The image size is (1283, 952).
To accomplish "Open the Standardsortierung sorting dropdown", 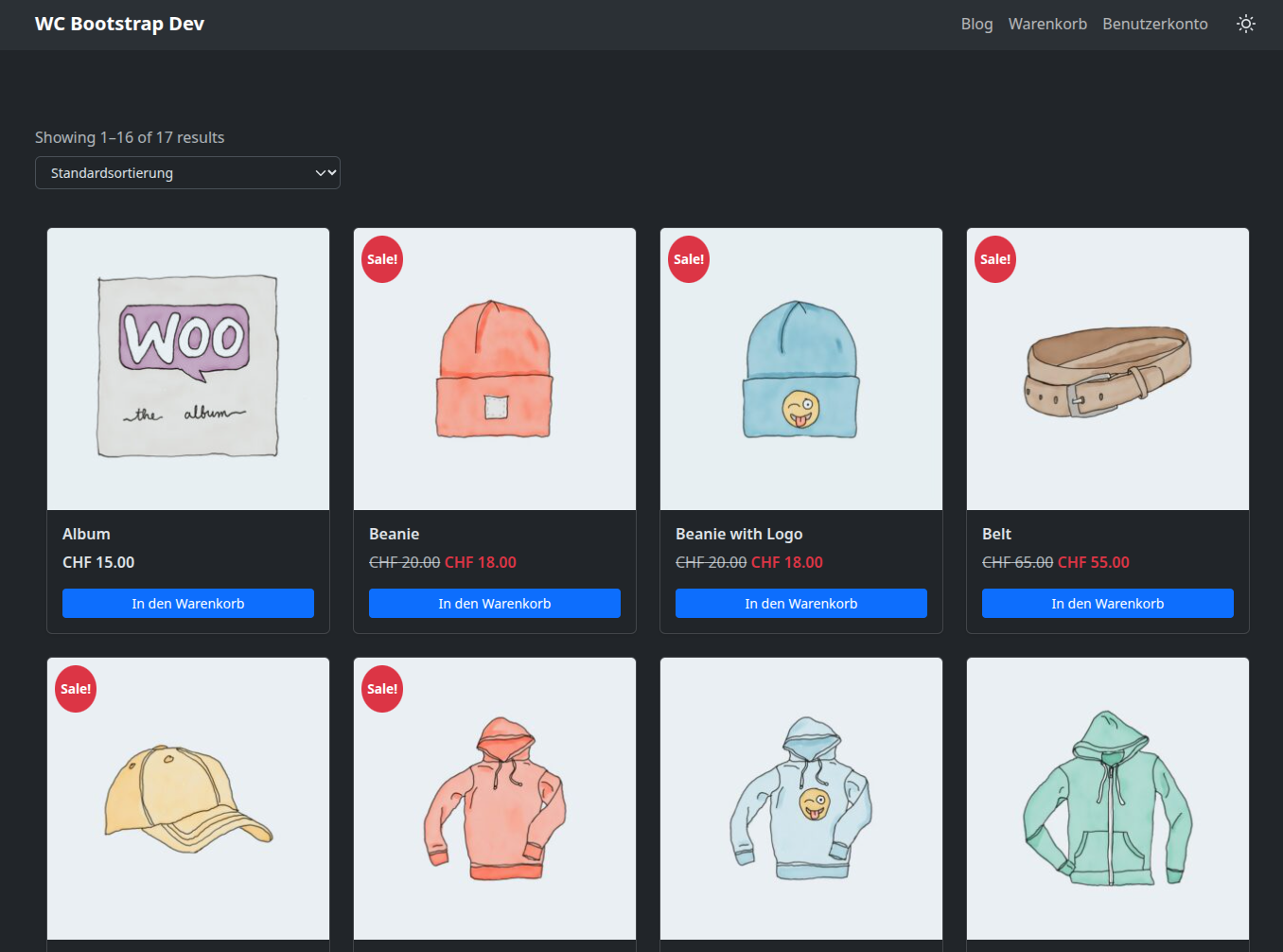I will (x=187, y=173).
